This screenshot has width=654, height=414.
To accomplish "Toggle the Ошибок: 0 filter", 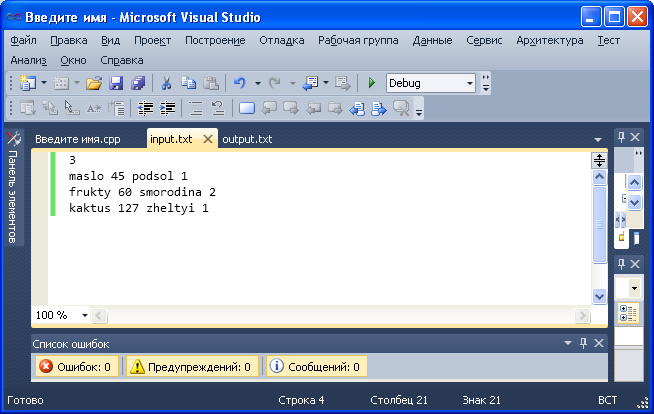I will pos(77,366).
